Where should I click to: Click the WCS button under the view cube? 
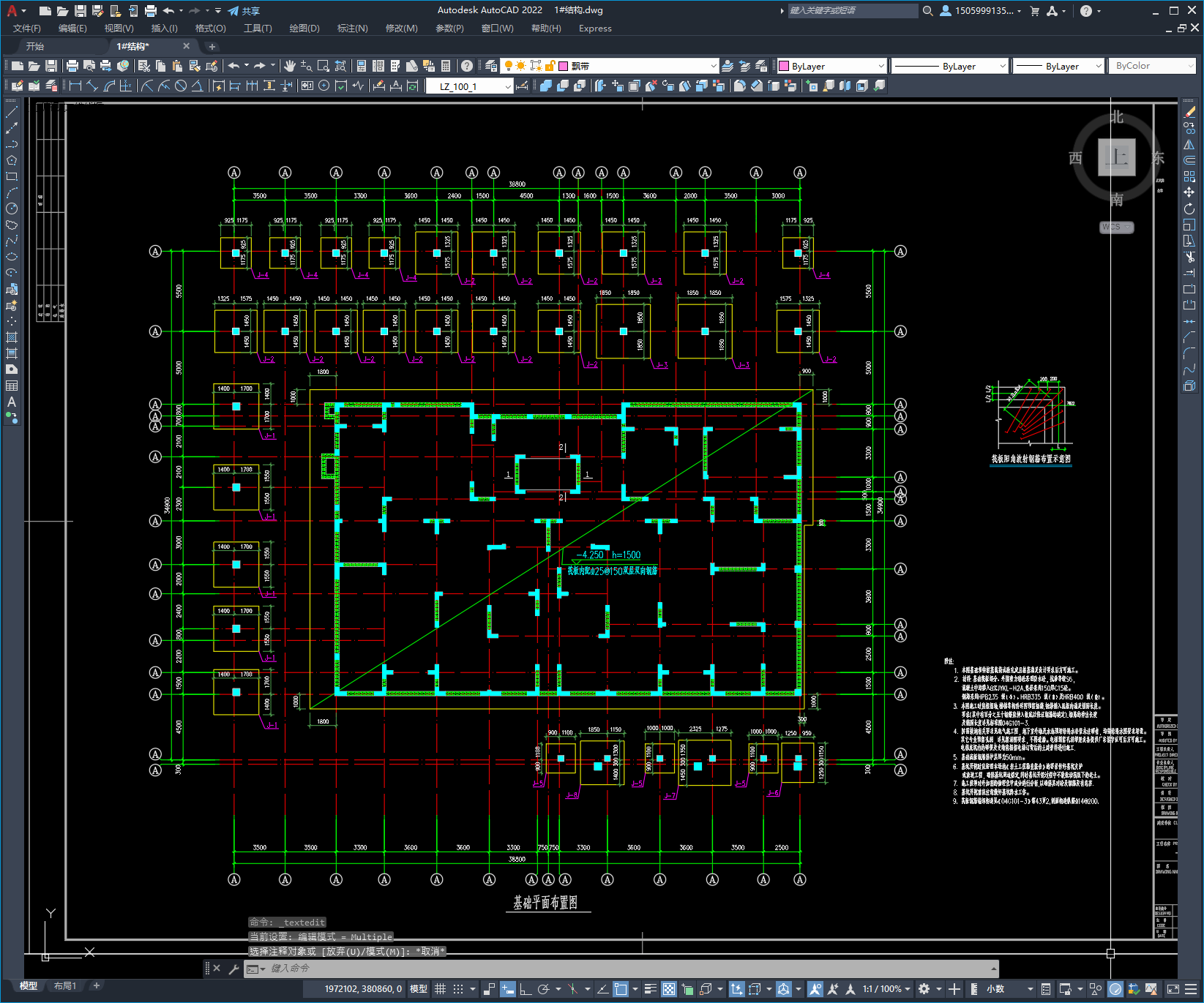1116,227
